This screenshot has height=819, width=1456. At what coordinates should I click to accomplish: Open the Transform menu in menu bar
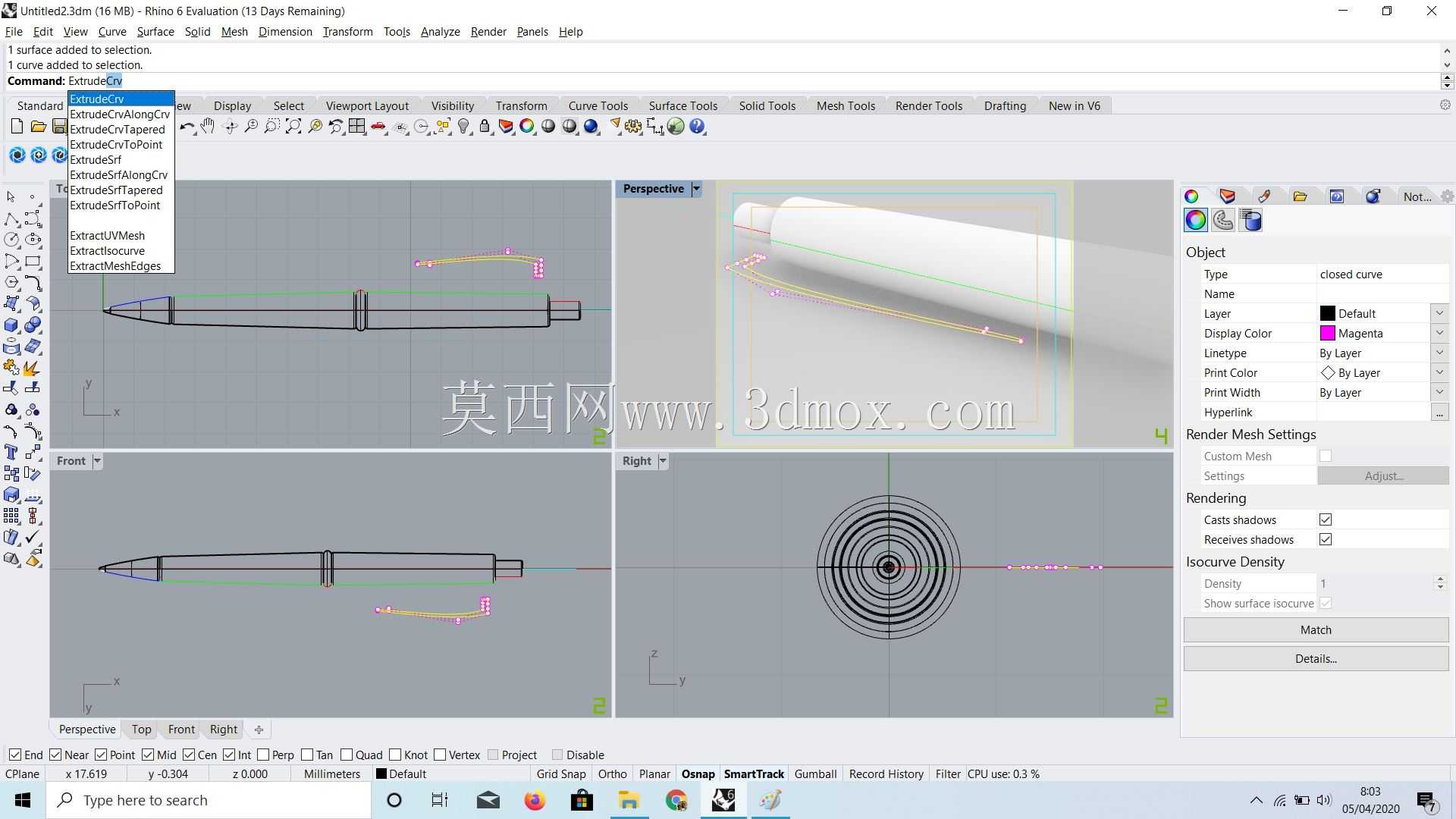(347, 32)
